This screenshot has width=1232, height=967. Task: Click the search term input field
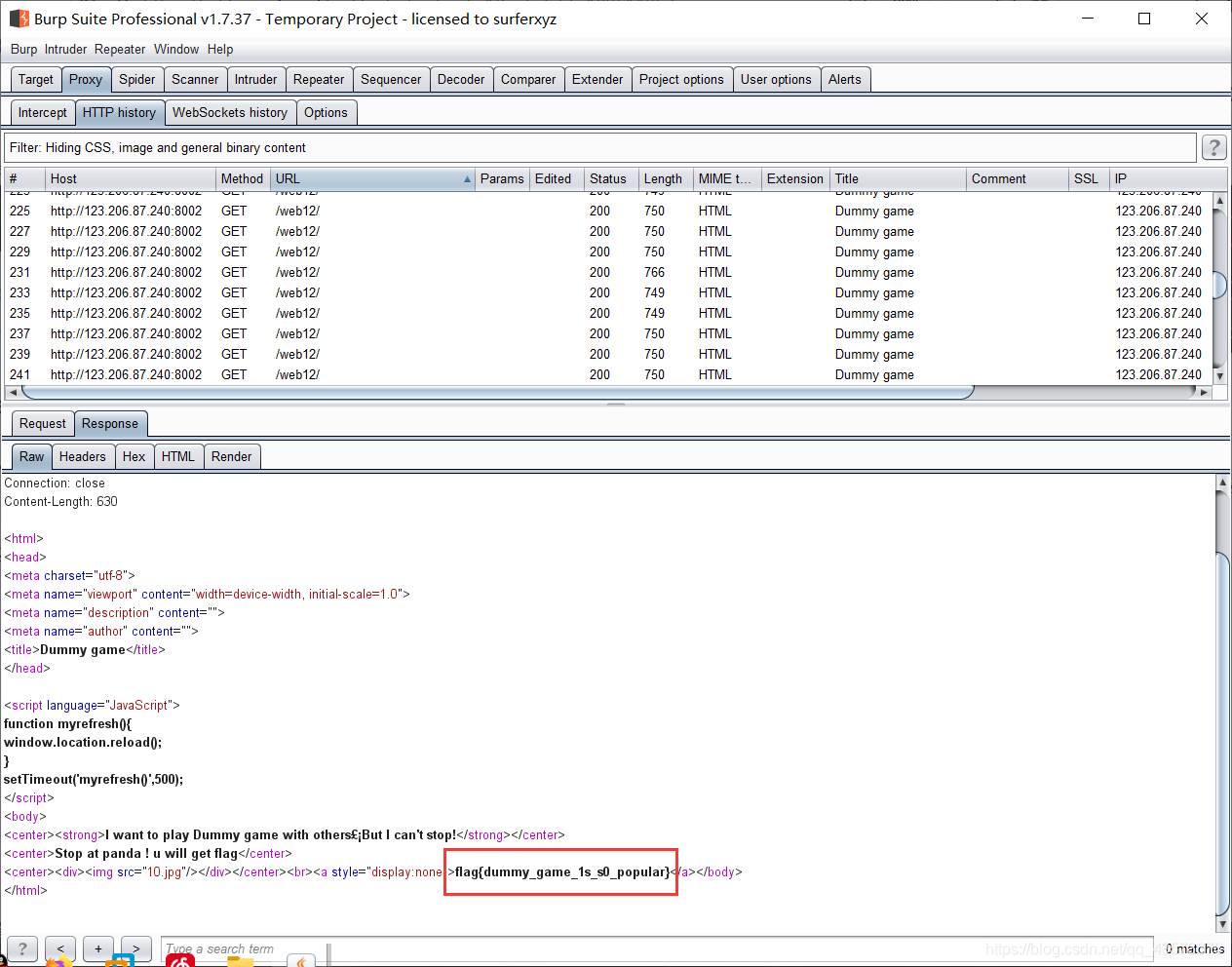(657, 948)
